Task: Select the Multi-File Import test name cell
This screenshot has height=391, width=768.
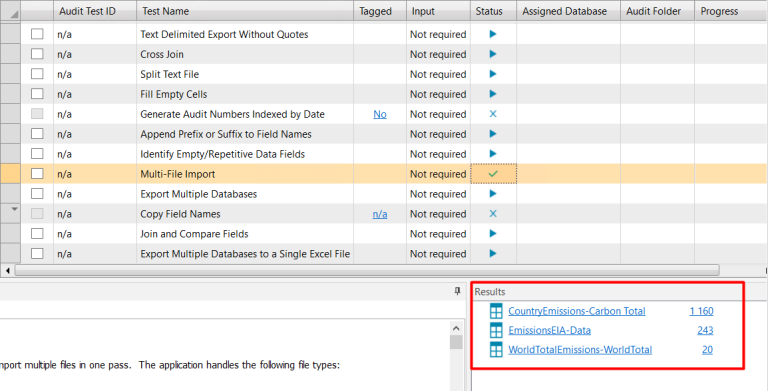Action: point(245,174)
